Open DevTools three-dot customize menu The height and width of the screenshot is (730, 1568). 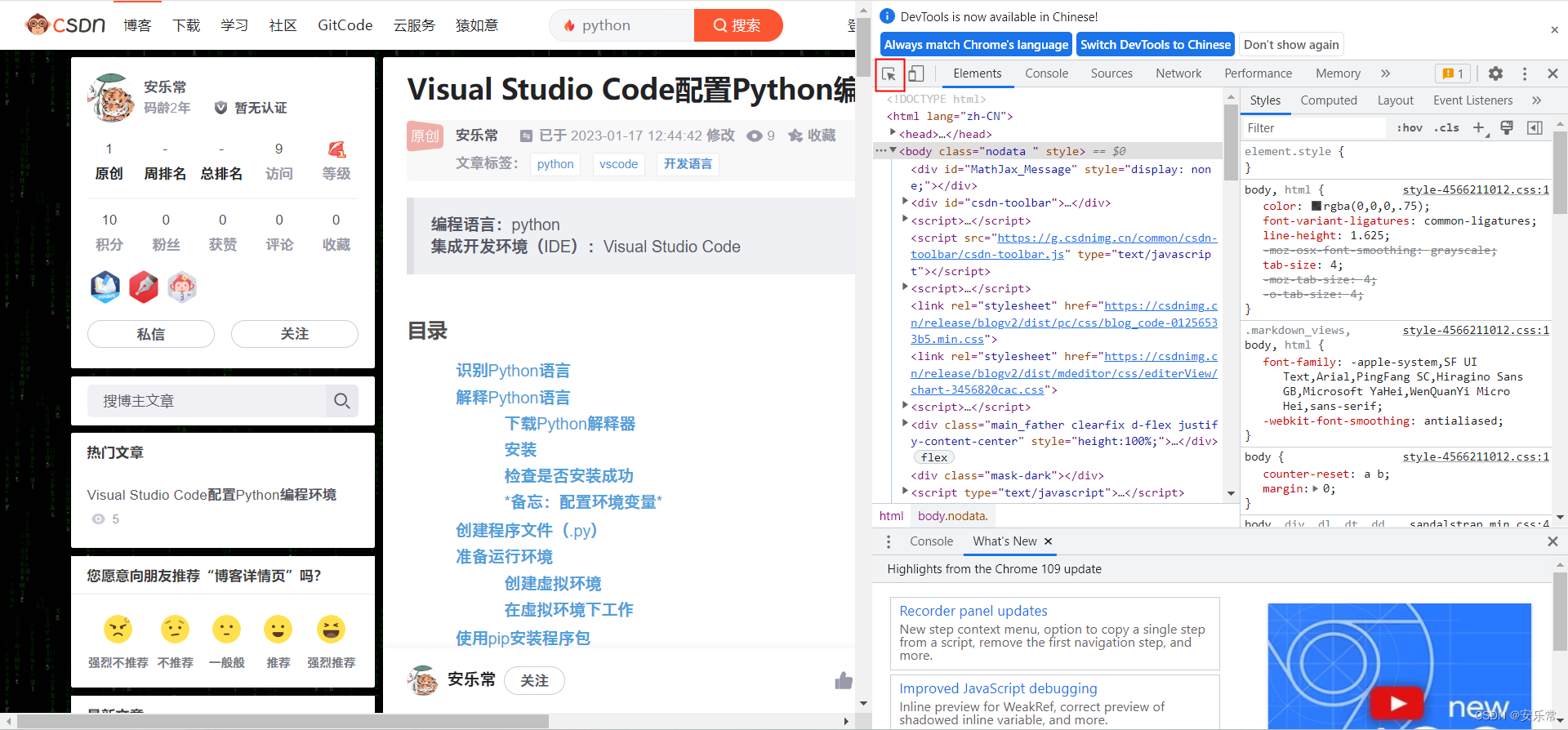[1524, 73]
